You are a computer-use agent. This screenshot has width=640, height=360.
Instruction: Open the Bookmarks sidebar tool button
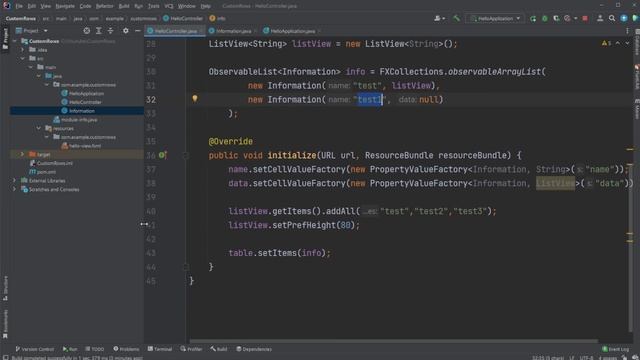coord(5,324)
